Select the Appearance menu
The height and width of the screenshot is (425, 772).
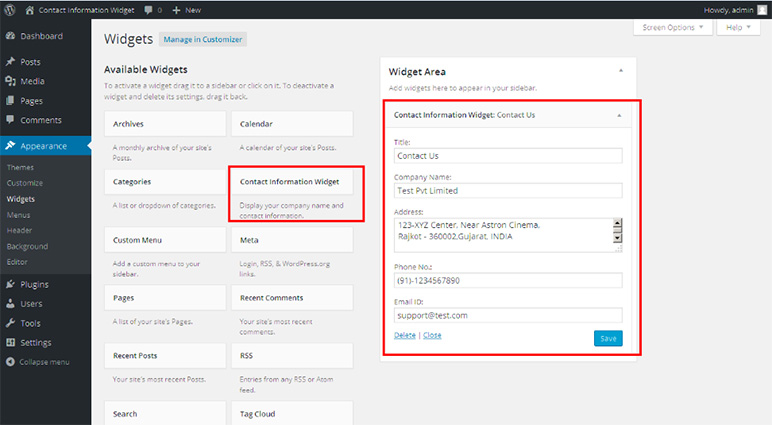tap(45, 146)
